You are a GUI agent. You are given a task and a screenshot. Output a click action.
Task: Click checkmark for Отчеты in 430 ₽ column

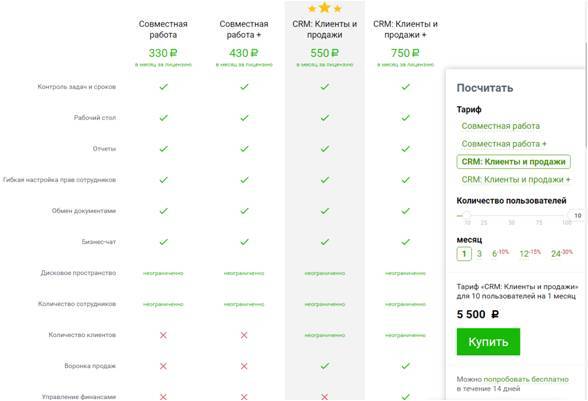coord(244,149)
